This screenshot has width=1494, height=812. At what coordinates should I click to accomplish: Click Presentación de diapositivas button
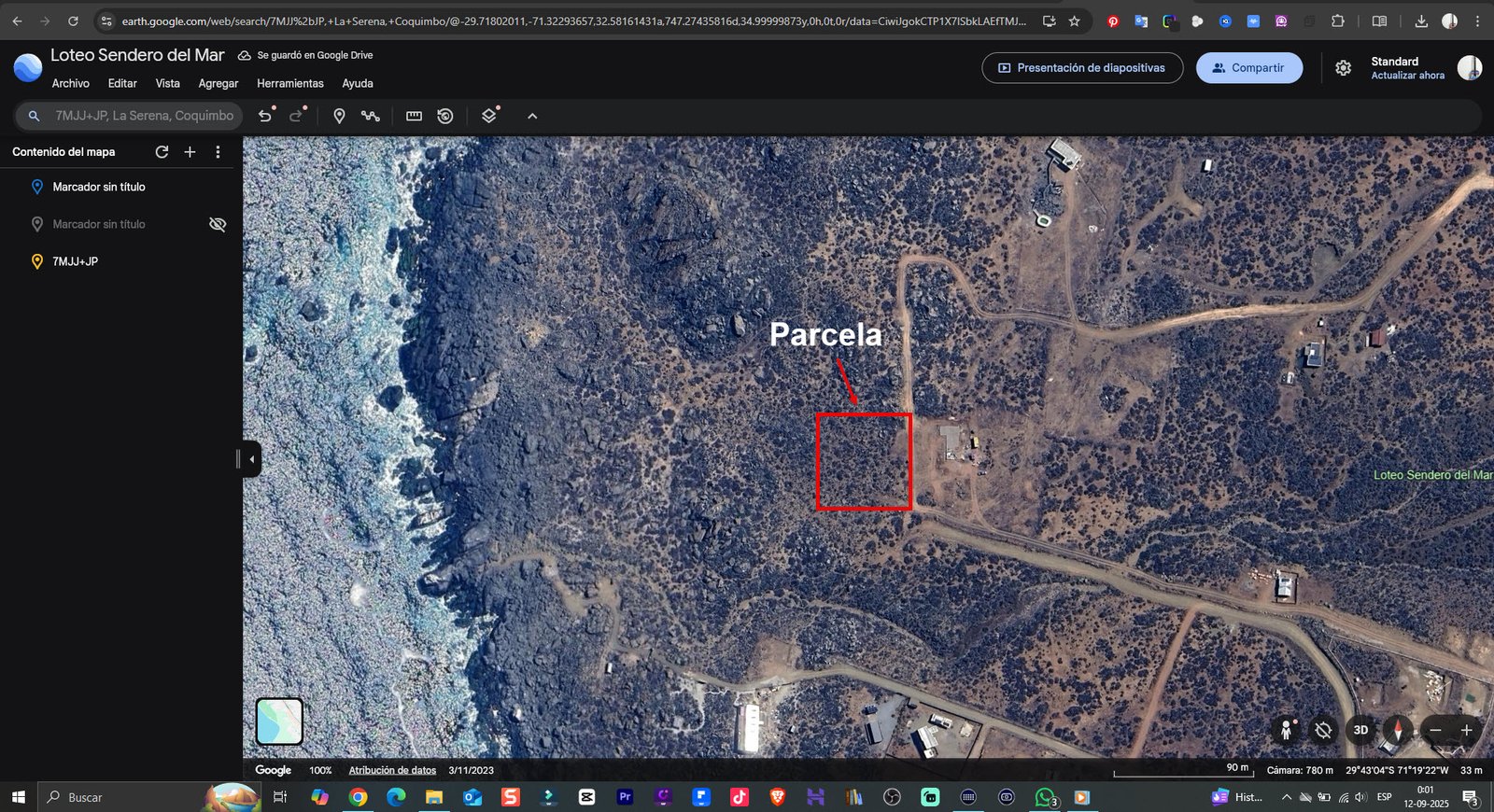(1081, 68)
